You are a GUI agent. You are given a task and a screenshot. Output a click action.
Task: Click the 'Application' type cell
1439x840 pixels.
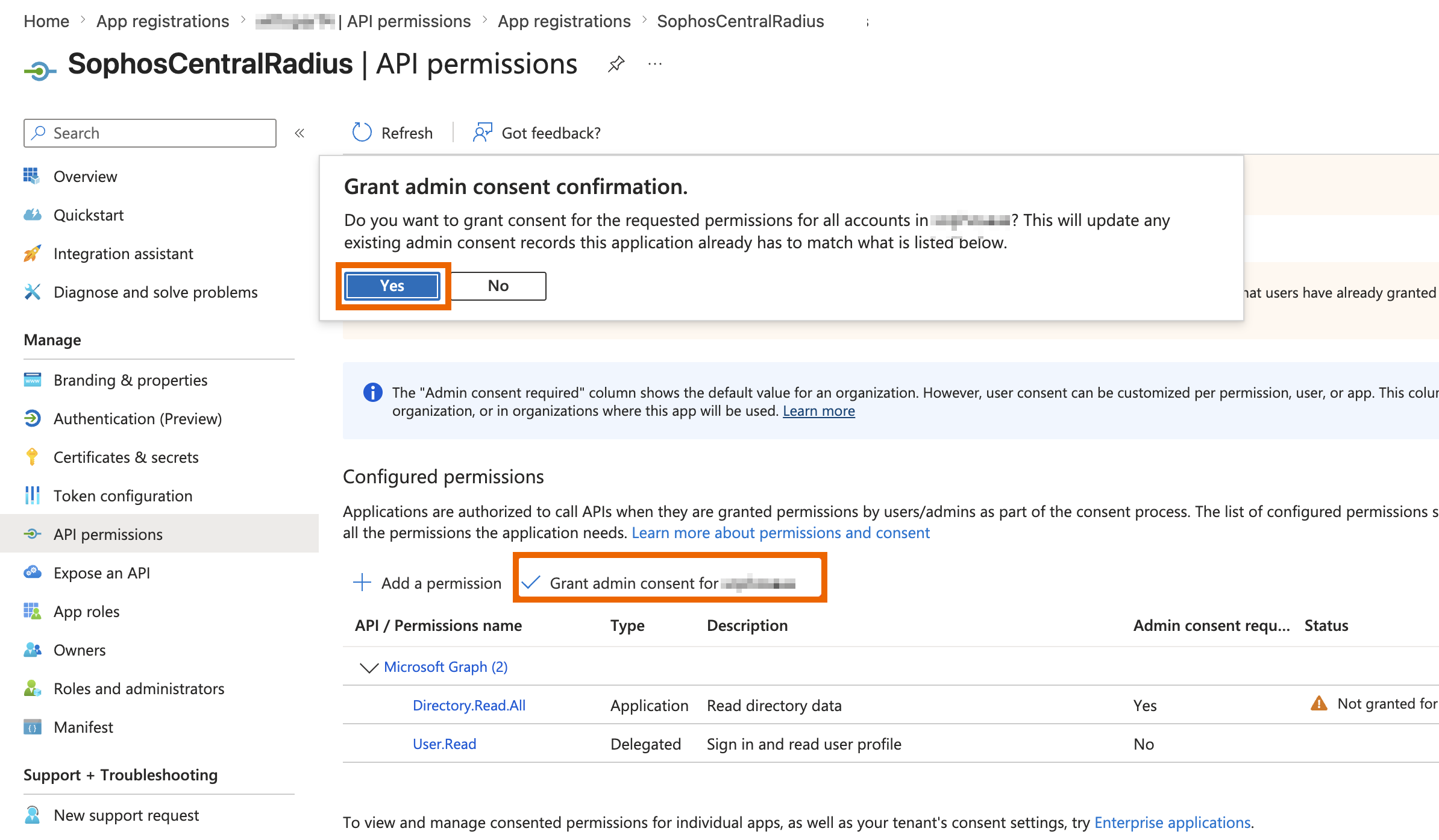(649, 705)
